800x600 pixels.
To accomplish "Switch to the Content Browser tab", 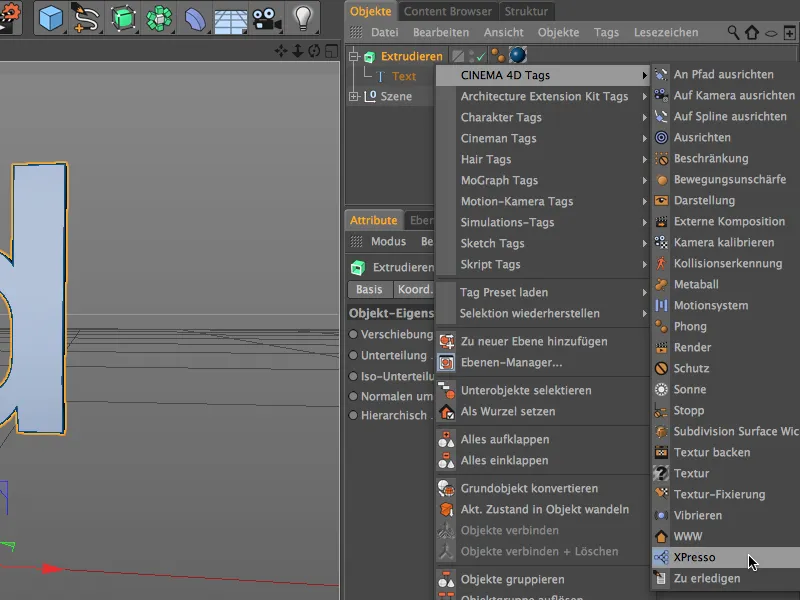I will [447, 11].
